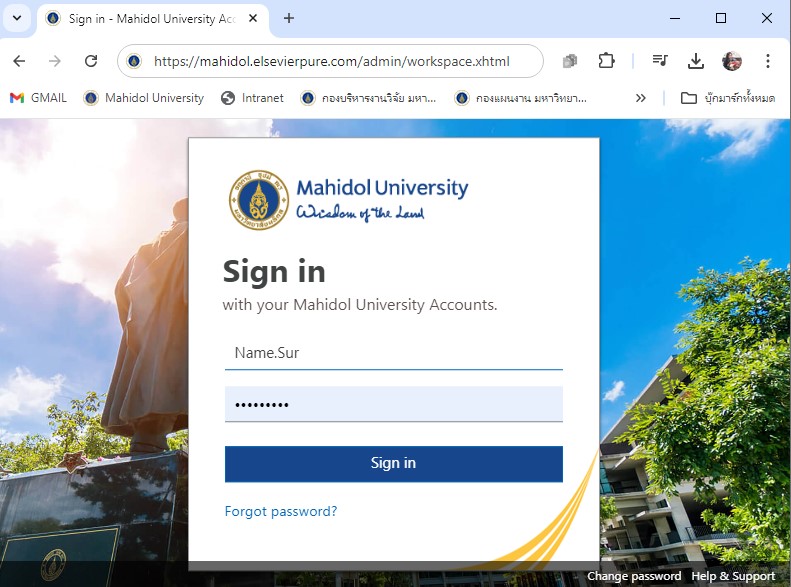Click the copy-pages extension icon
This screenshot has width=791, height=587.
570,62
